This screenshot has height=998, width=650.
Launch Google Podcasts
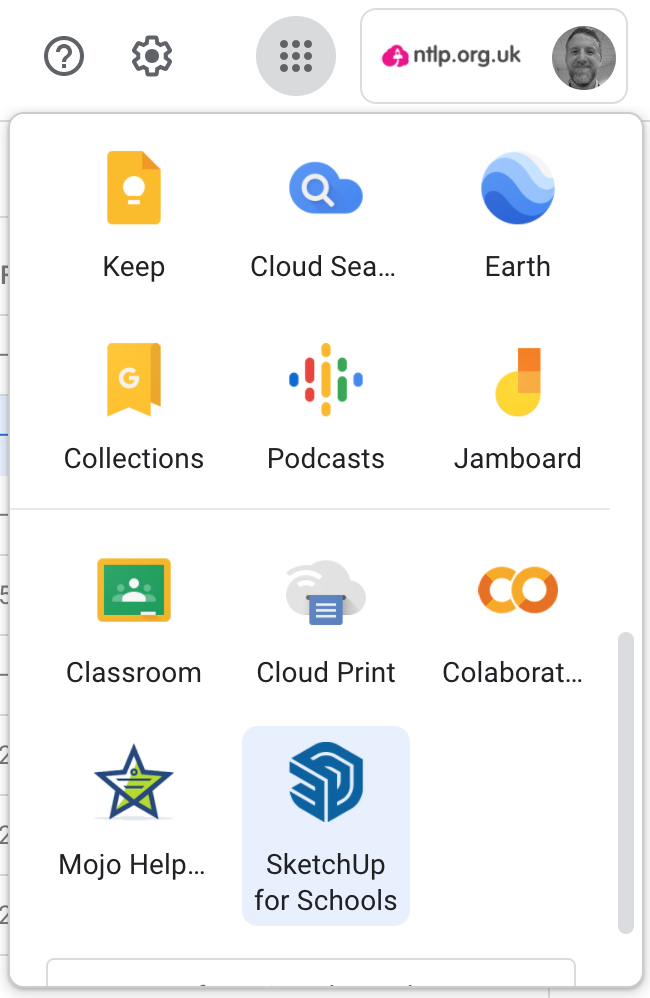[325, 407]
